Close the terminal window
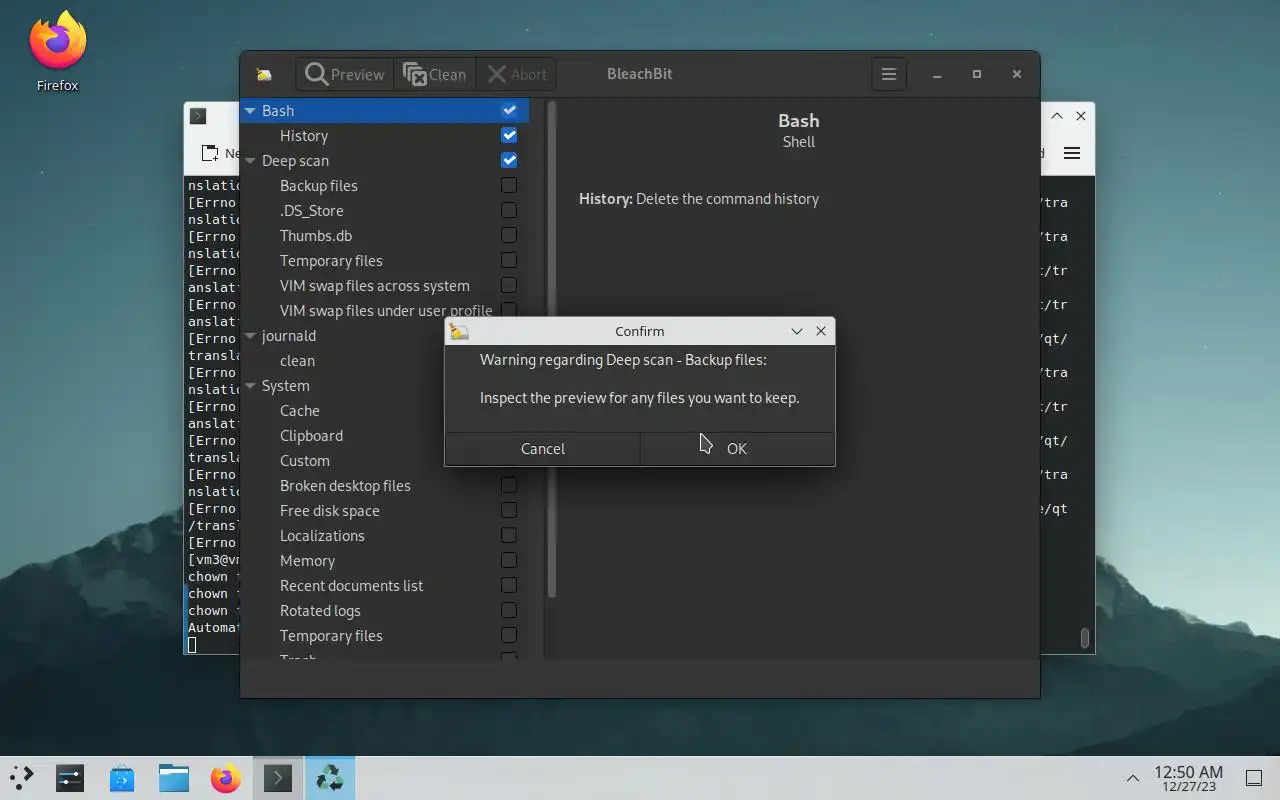Viewport: 1280px width, 800px height. click(x=1081, y=116)
